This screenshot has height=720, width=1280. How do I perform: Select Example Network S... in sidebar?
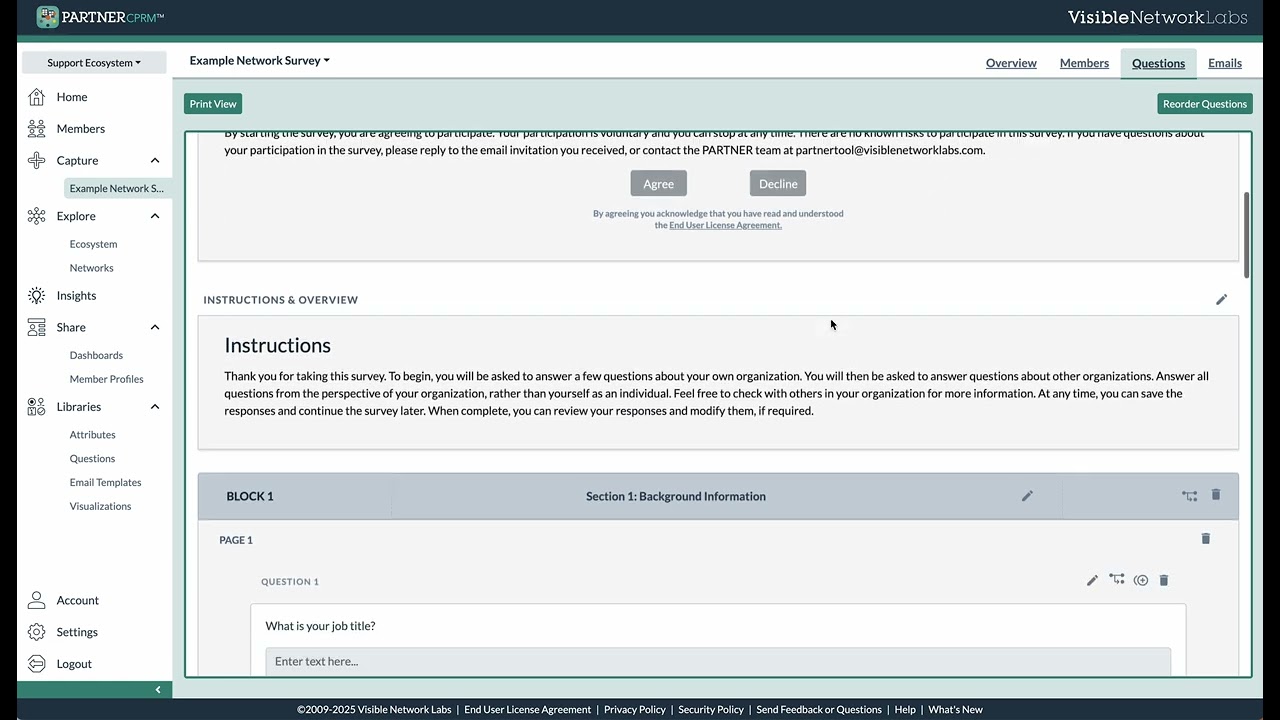(x=116, y=188)
